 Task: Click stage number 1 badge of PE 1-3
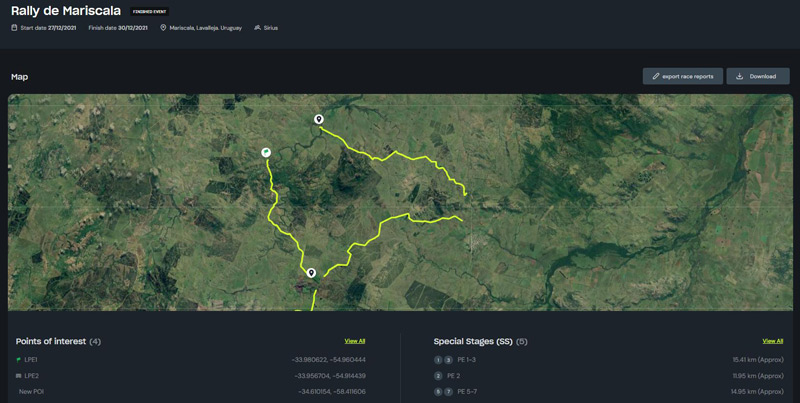pos(438,360)
